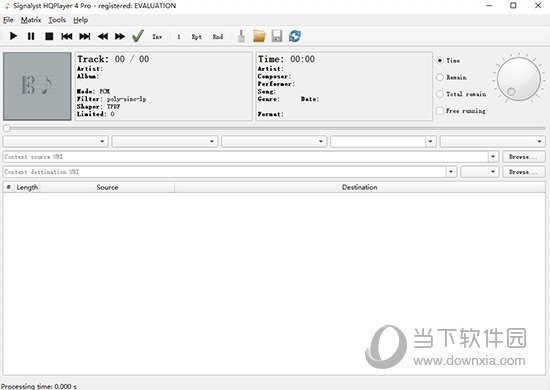Click the Destination column header
550x390 pixels.
click(360, 187)
